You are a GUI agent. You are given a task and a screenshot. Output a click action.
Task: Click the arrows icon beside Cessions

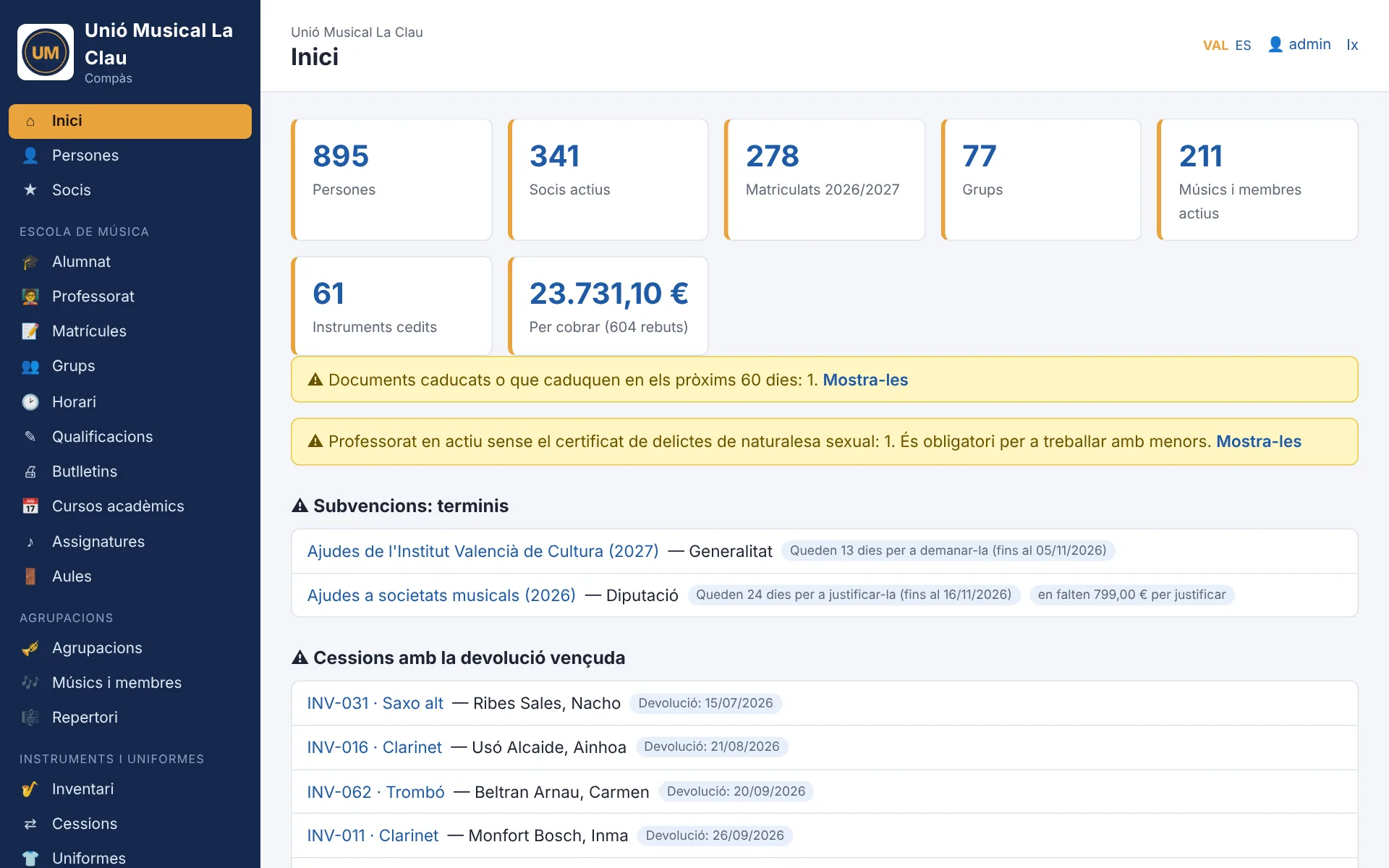[x=30, y=824]
